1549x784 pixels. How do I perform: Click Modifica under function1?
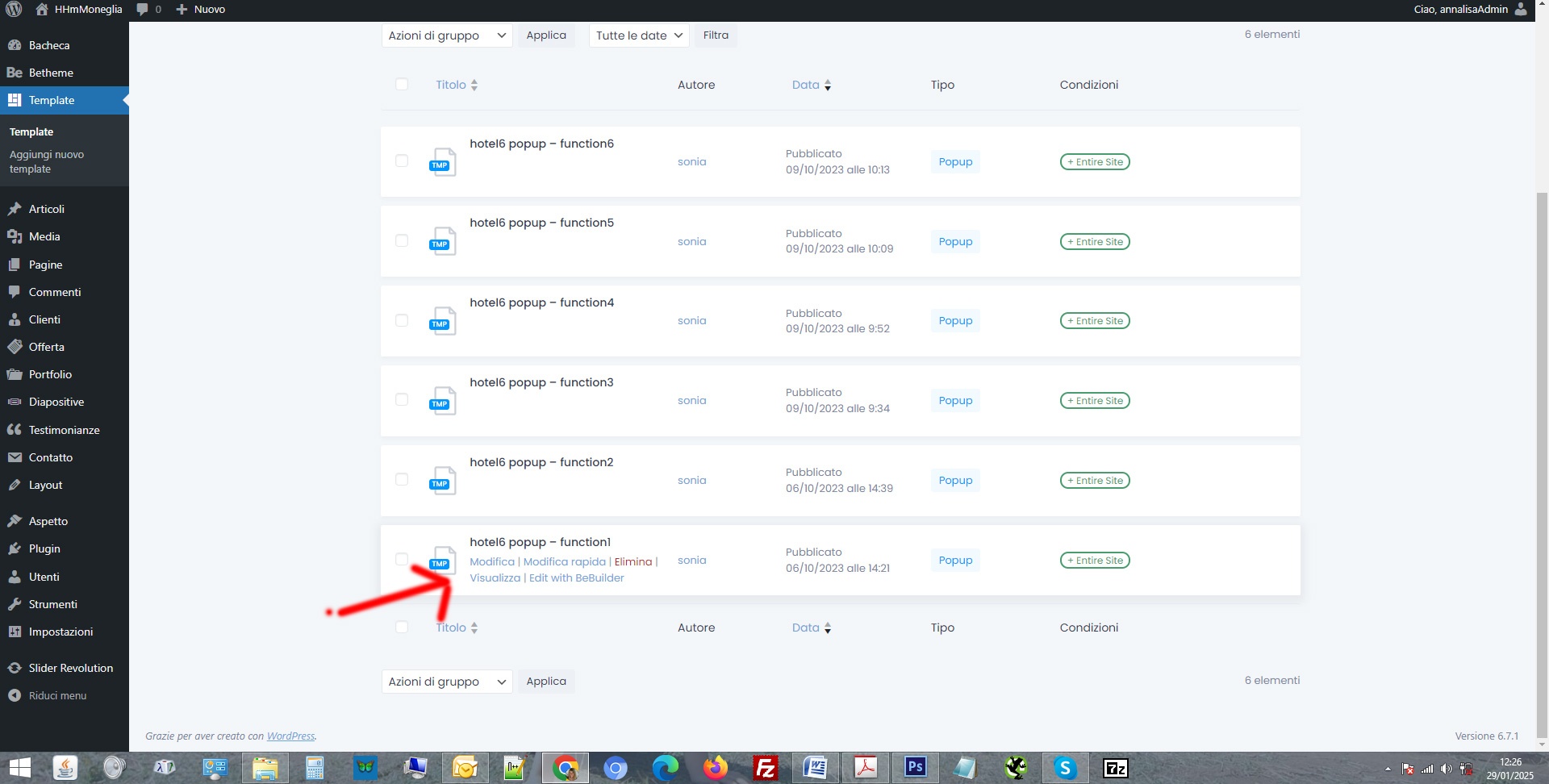[x=492, y=561]
